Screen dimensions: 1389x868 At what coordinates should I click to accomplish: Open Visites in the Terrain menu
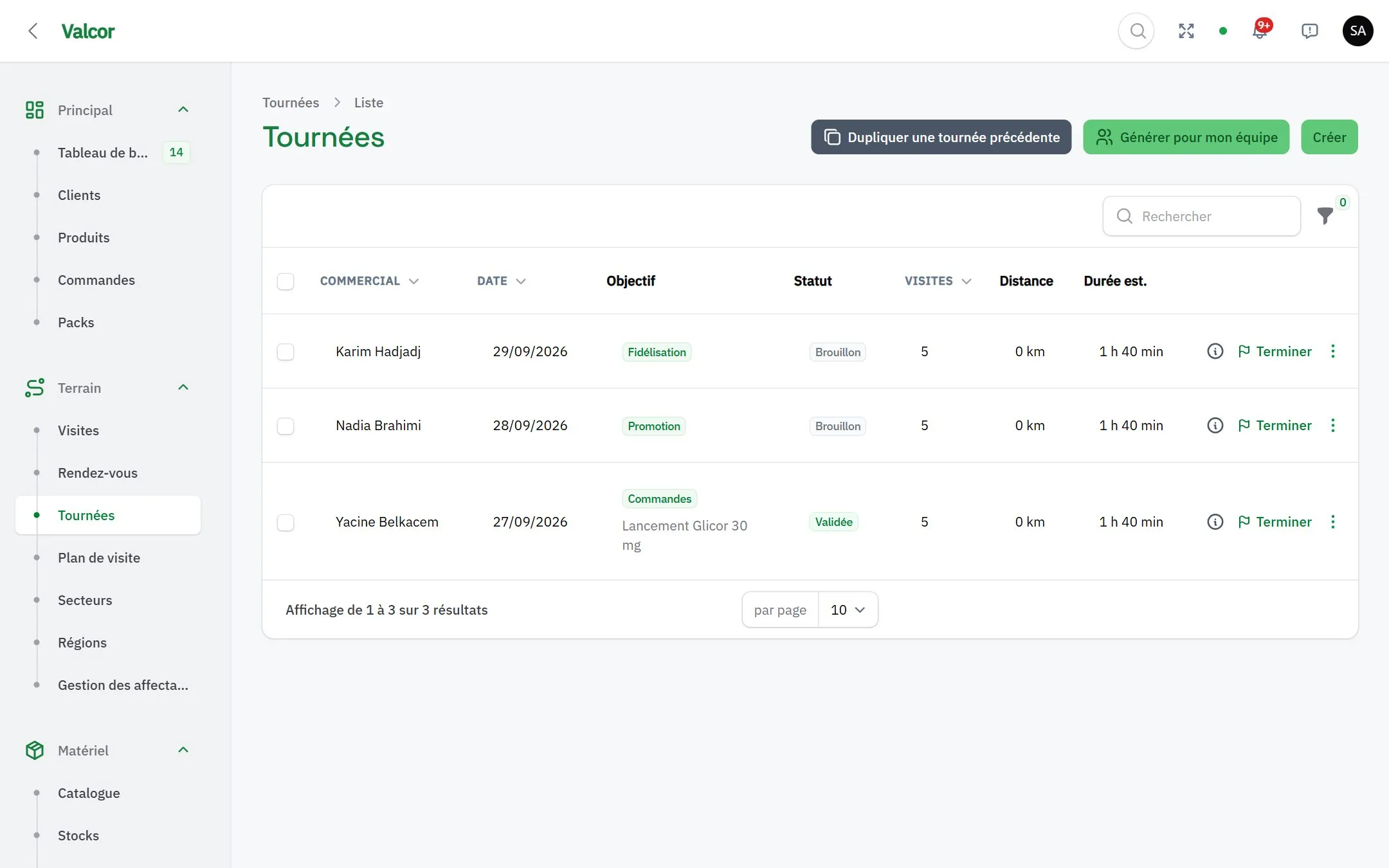pyautogui.click(x=108, y=430)
